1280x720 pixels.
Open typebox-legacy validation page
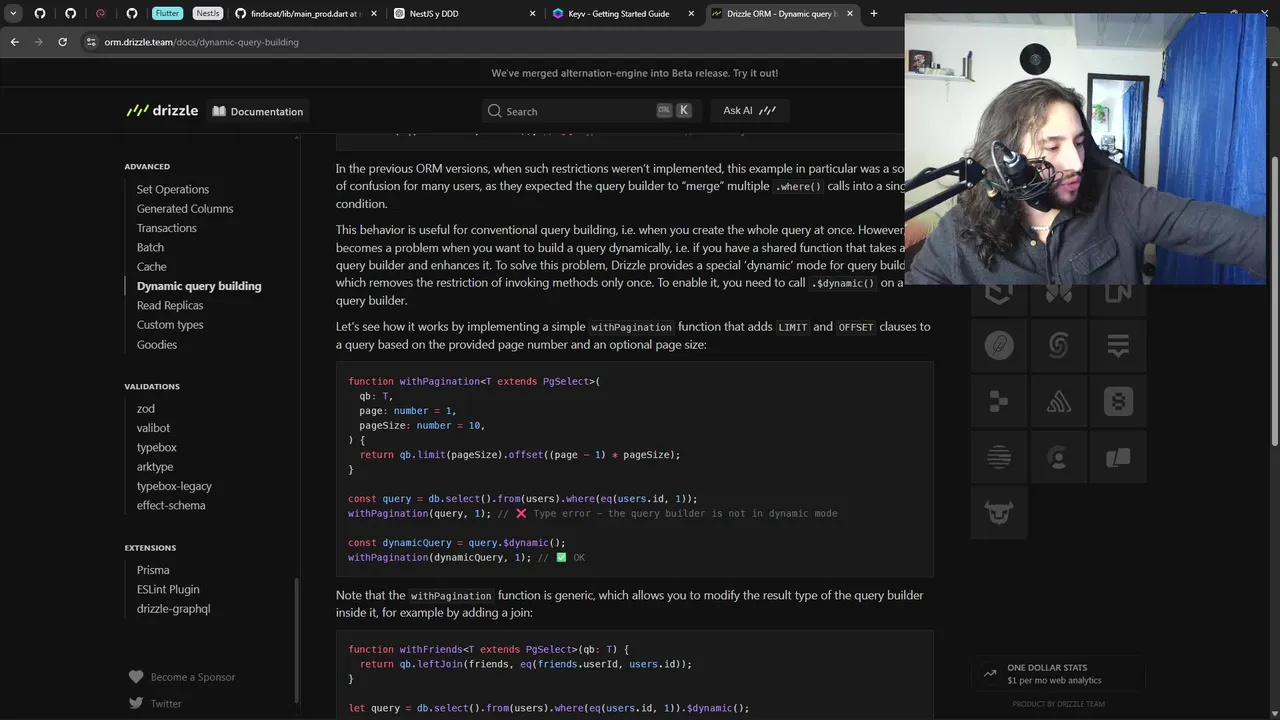(x=174, y=486)
